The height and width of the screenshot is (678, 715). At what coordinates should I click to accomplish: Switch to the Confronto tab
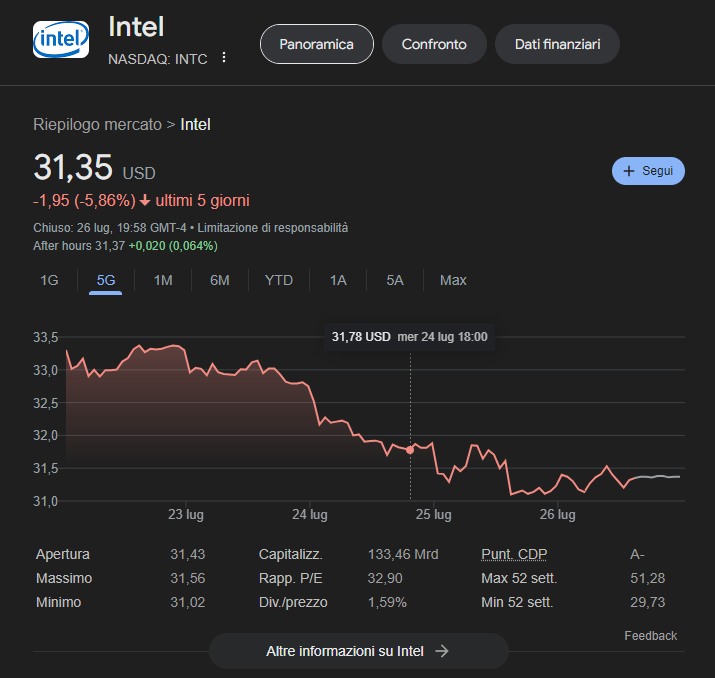[x=434, y=44]
